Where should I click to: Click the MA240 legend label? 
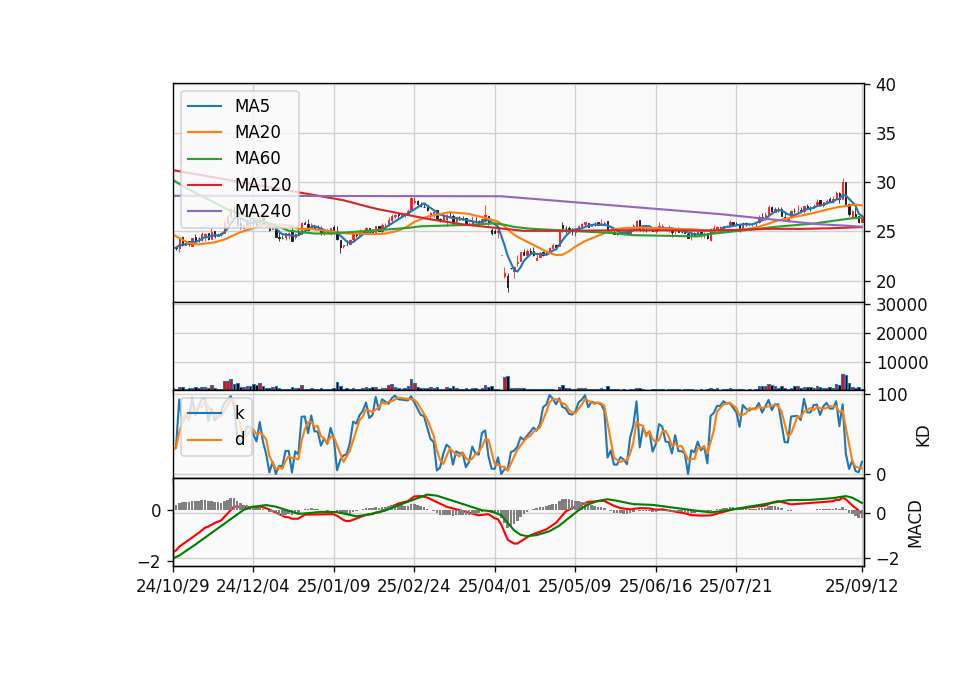(263, 211)
